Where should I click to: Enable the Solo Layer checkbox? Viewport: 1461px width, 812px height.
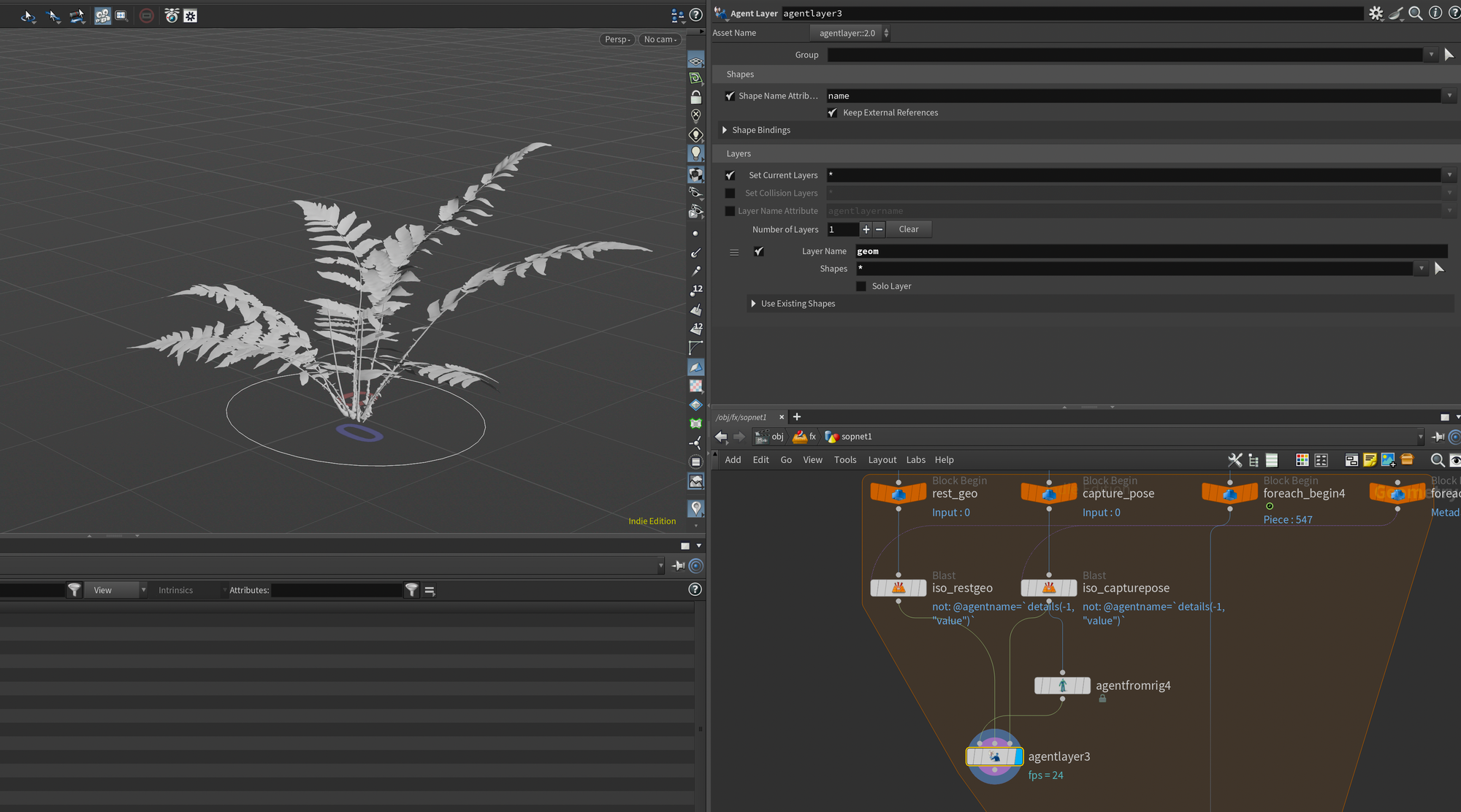coord(861,286)
